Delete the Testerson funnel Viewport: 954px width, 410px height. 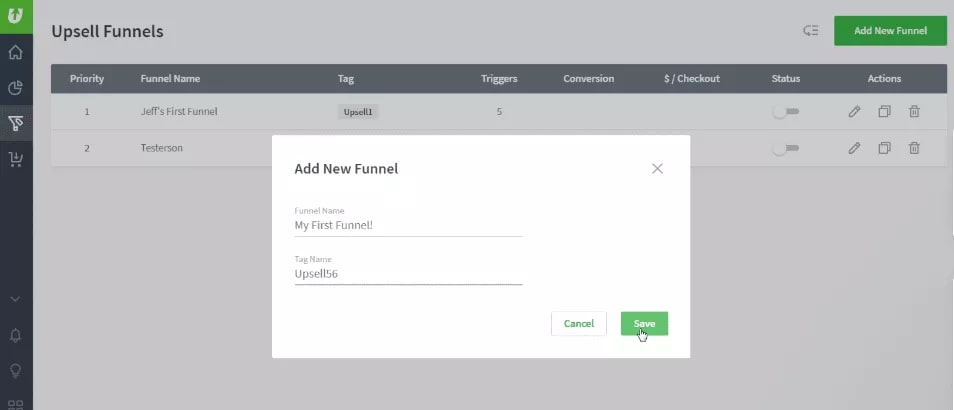914,148
